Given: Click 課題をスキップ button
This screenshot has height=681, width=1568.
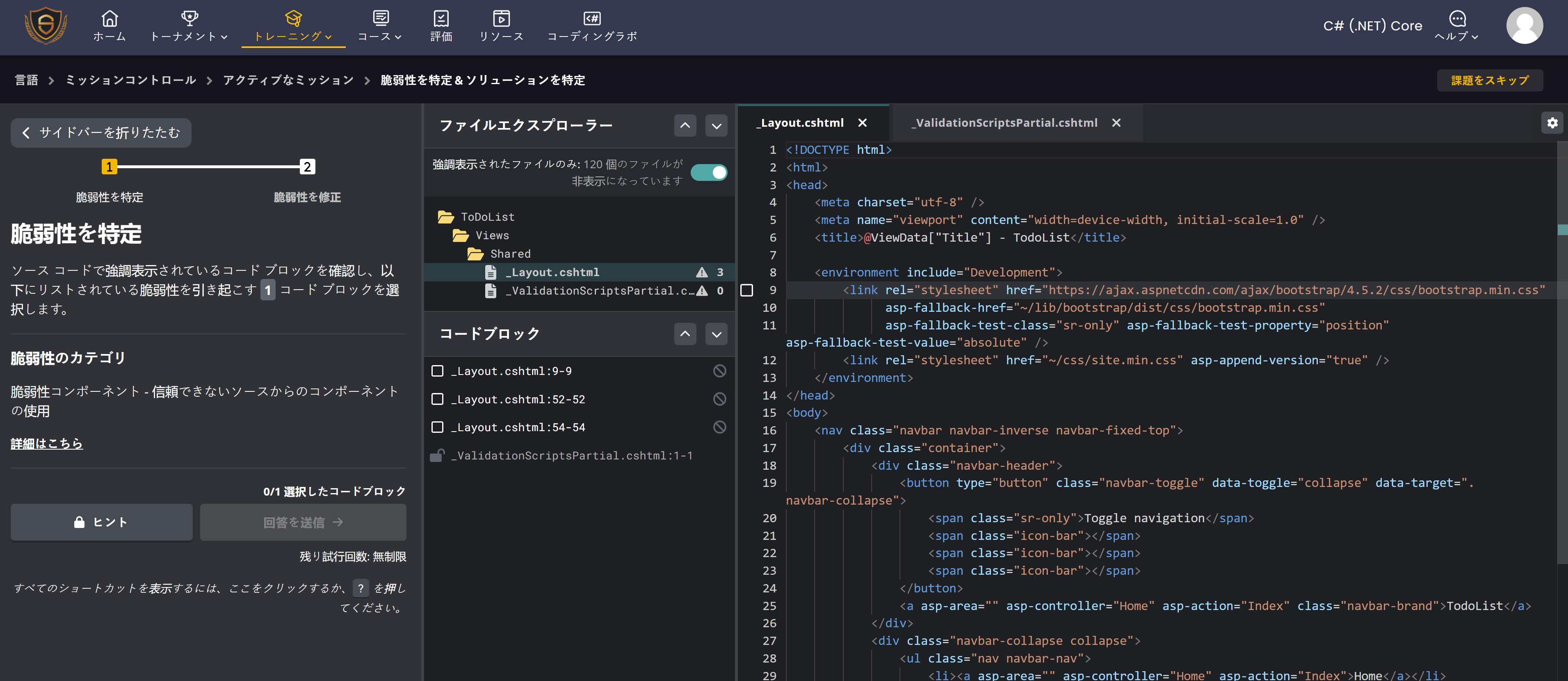Looking at the screenshot, I should click(x=1490, y=80).
